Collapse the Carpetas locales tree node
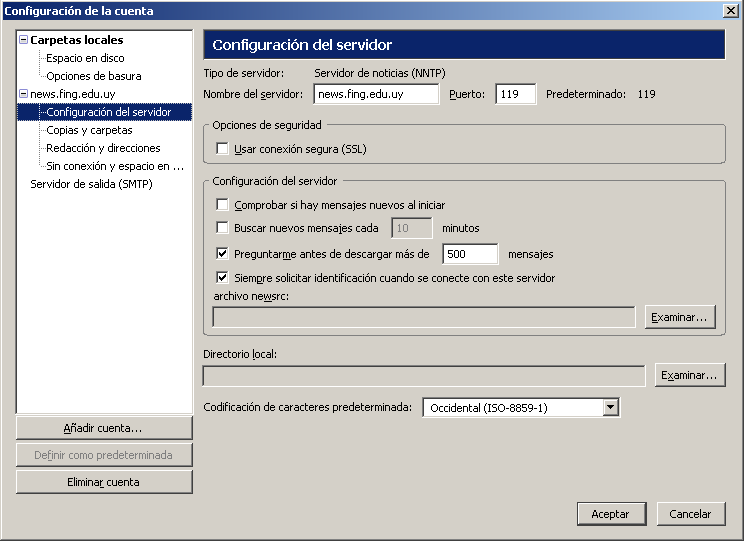Viewport: 744px width, 541px height. [23, 40]
